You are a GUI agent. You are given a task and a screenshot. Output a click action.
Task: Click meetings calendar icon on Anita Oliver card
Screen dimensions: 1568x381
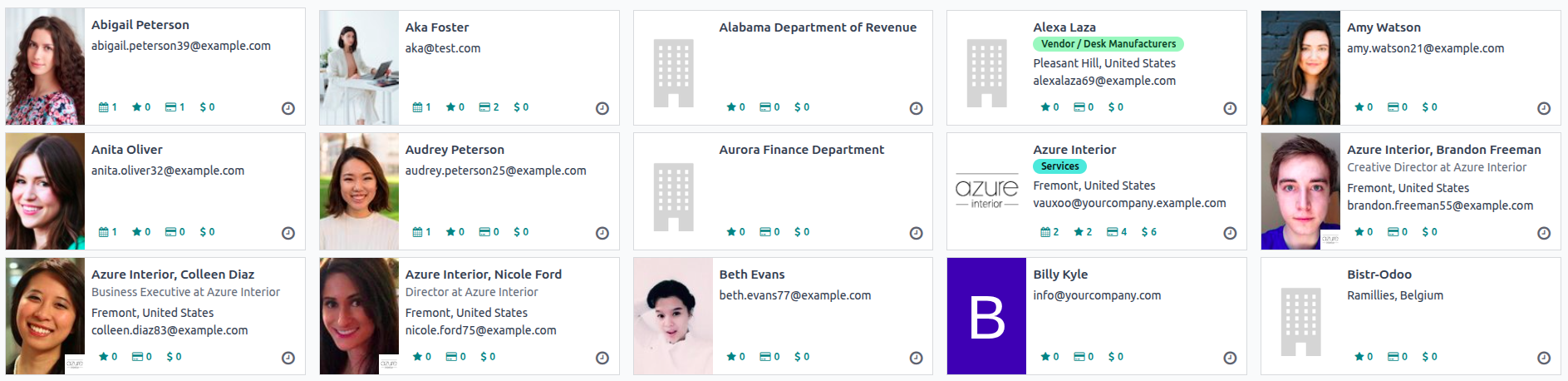tap(104, 232)
